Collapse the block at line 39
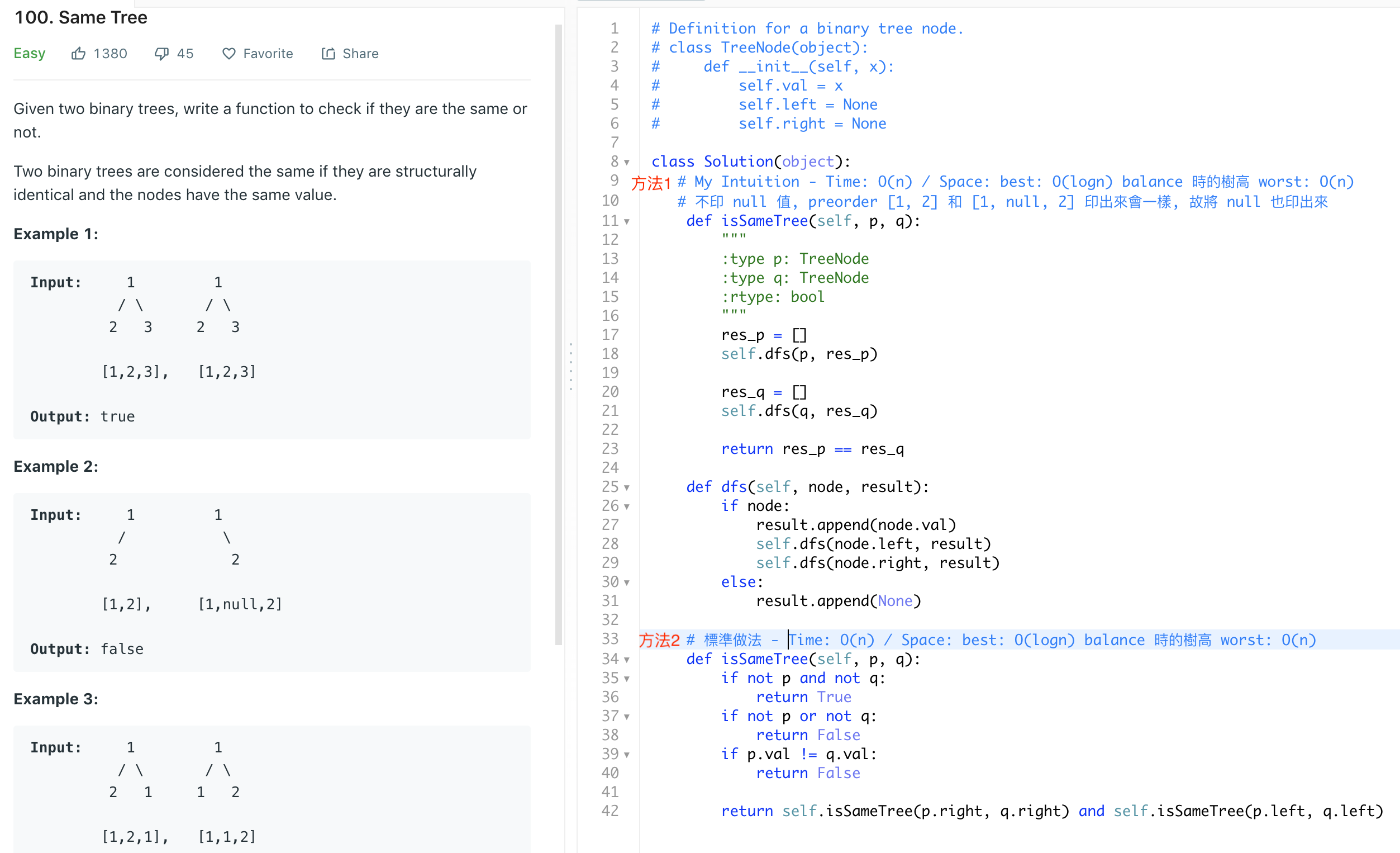The image size is (1400, 853). tap(627, 754)
